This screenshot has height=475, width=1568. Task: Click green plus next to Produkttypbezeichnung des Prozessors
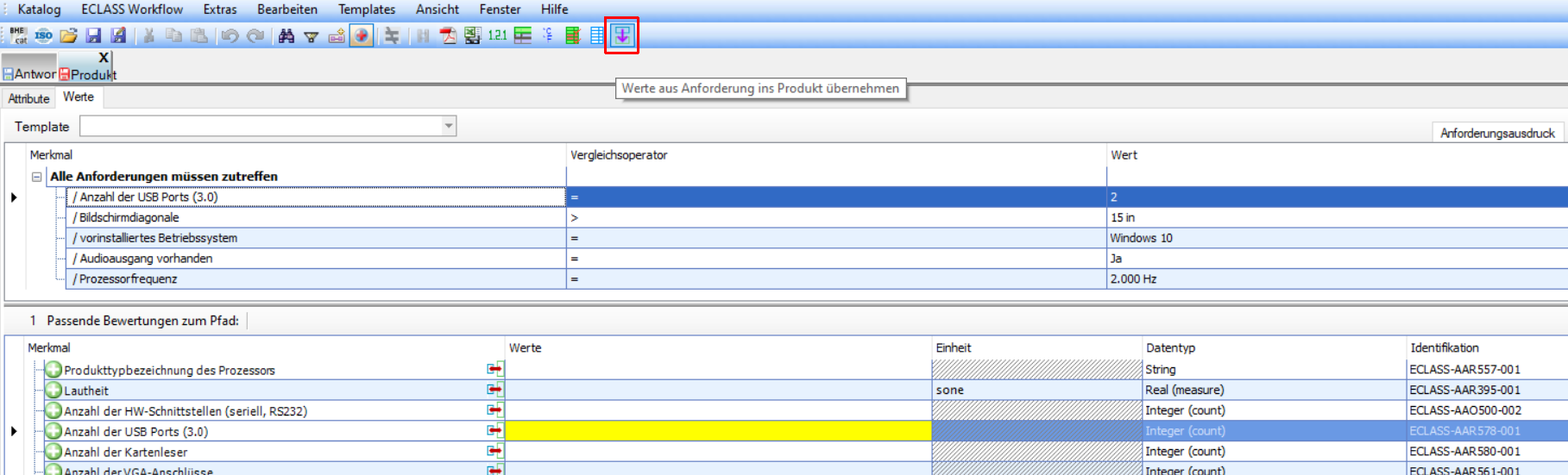click(54, 370)
